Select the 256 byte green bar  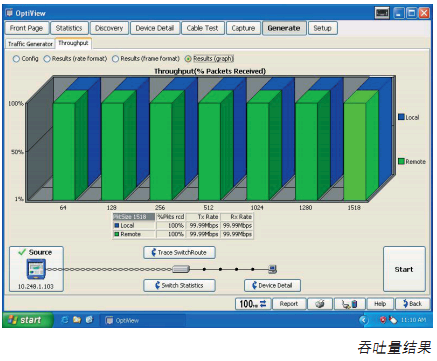[161, 152]
